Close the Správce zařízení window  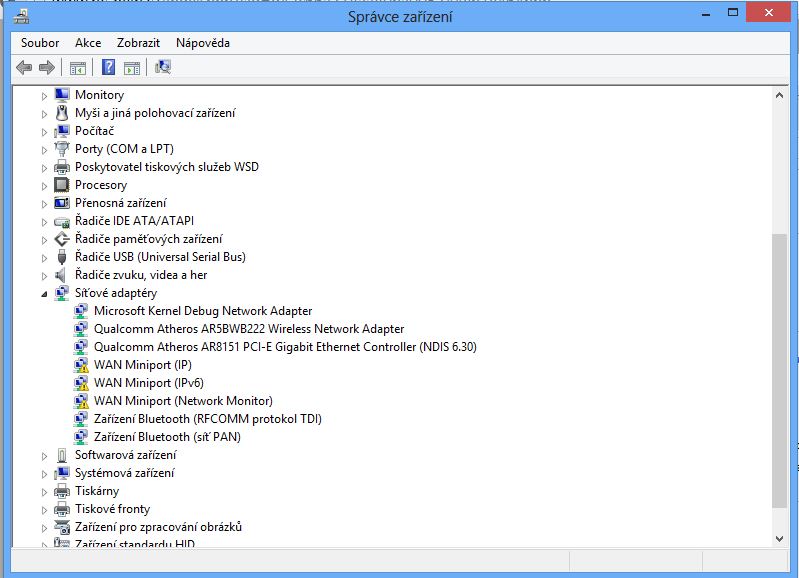click(768, 13)
